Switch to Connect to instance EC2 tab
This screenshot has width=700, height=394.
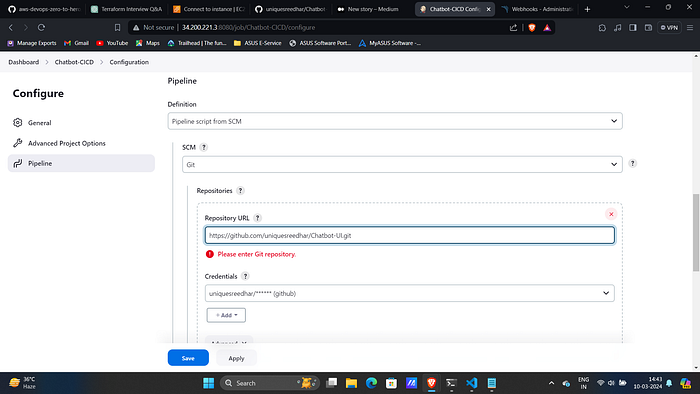click(208, 9)
